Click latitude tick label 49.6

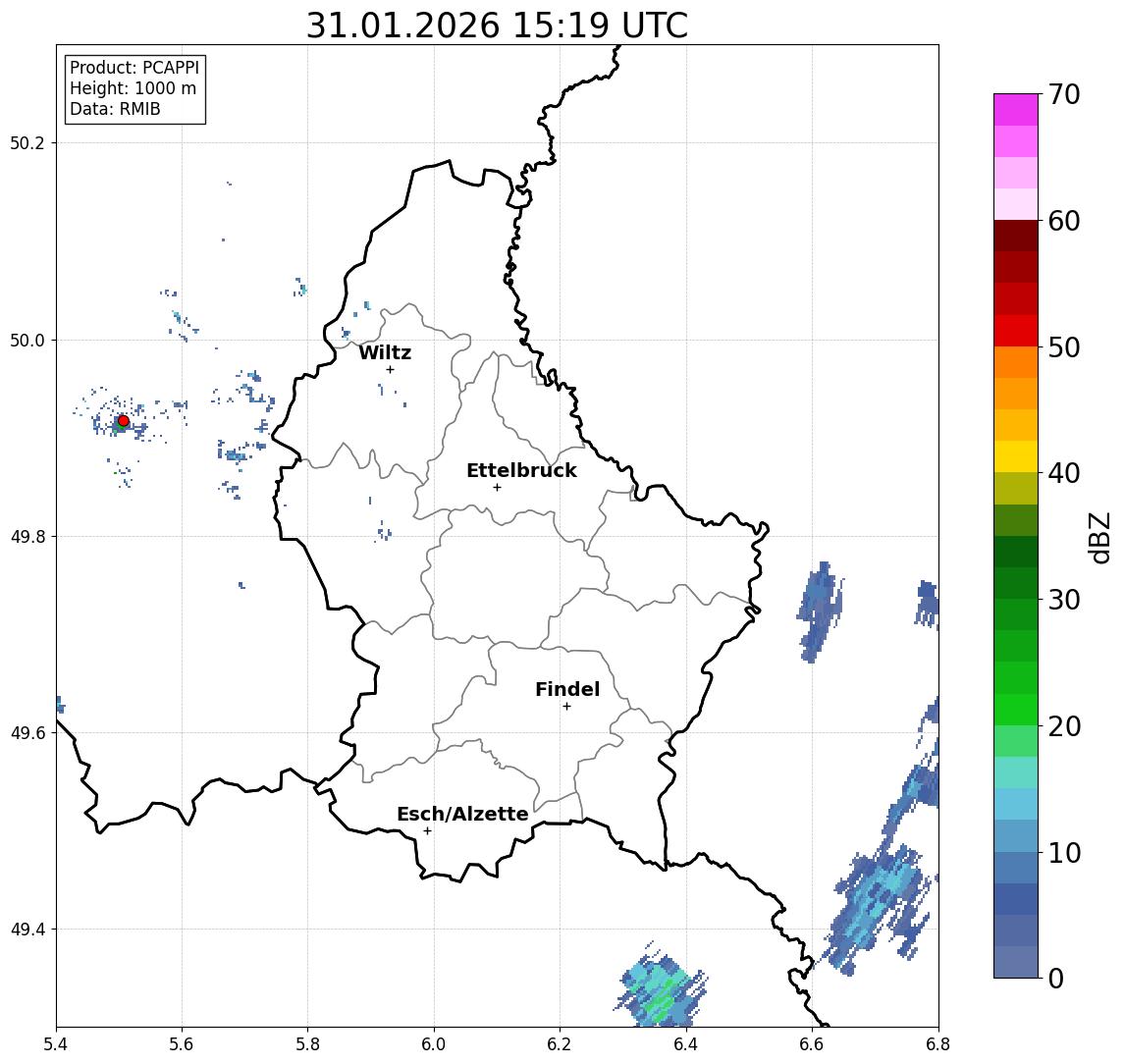pyautogui.click(x=27, y=733)
